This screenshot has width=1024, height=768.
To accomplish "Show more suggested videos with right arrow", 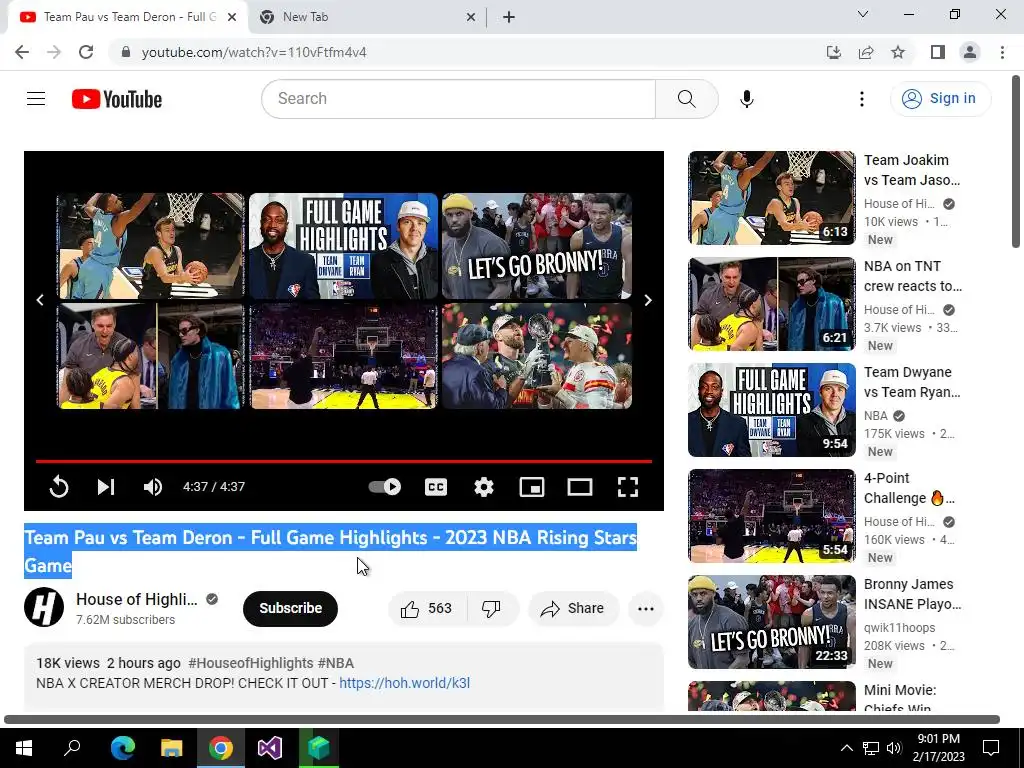I will point(647,300).
